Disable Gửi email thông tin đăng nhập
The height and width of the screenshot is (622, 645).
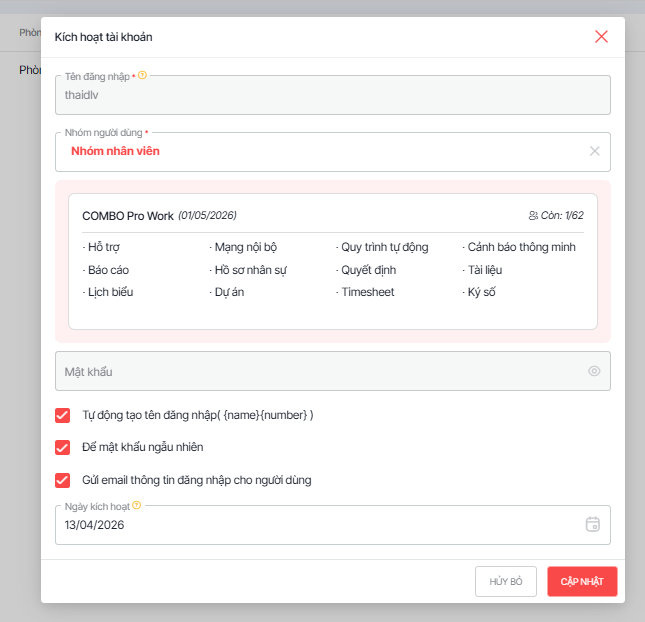[x=63, y=480]
